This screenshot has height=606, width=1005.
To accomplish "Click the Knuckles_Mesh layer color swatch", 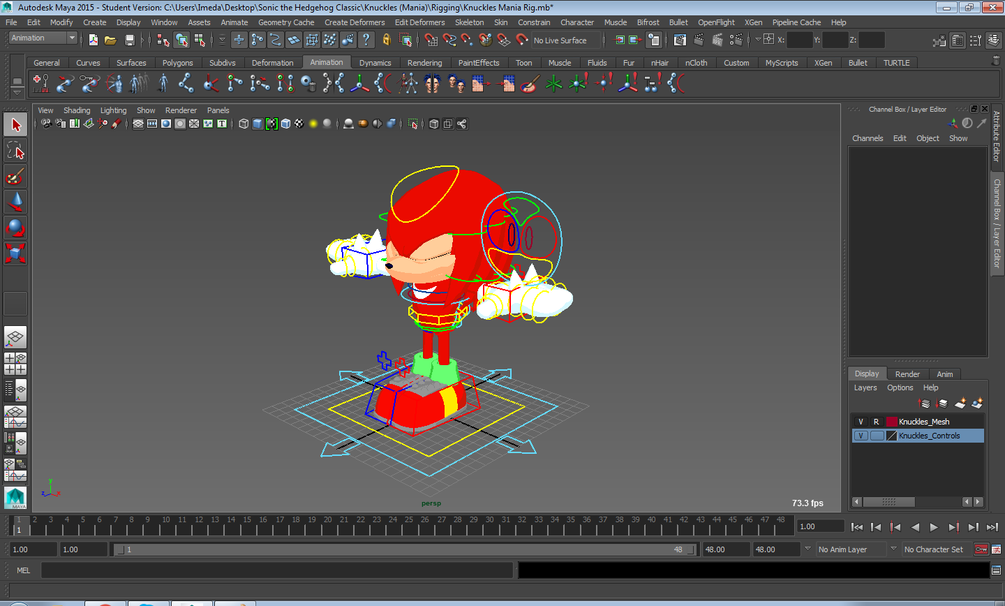I will click(891, 422).
